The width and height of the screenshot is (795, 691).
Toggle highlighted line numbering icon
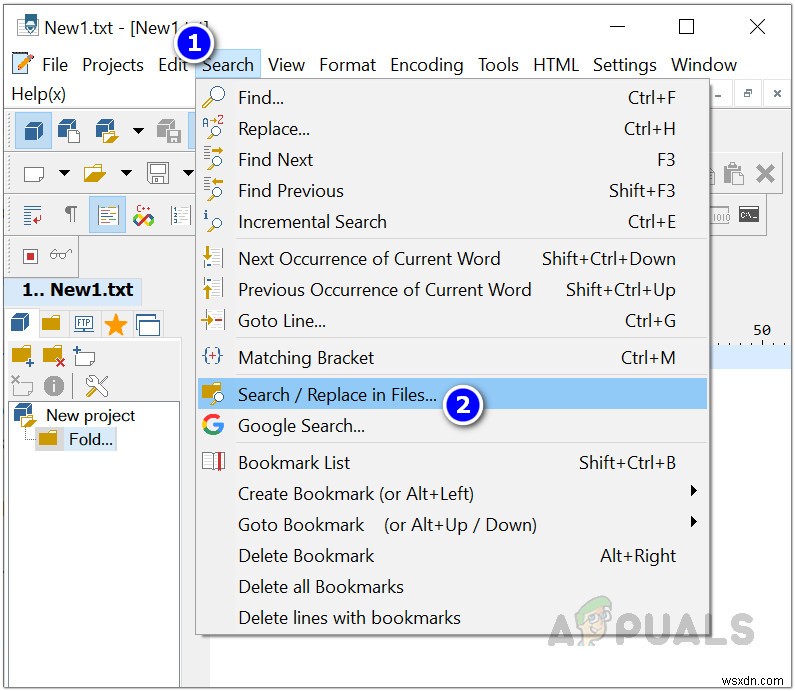(107, 215)
